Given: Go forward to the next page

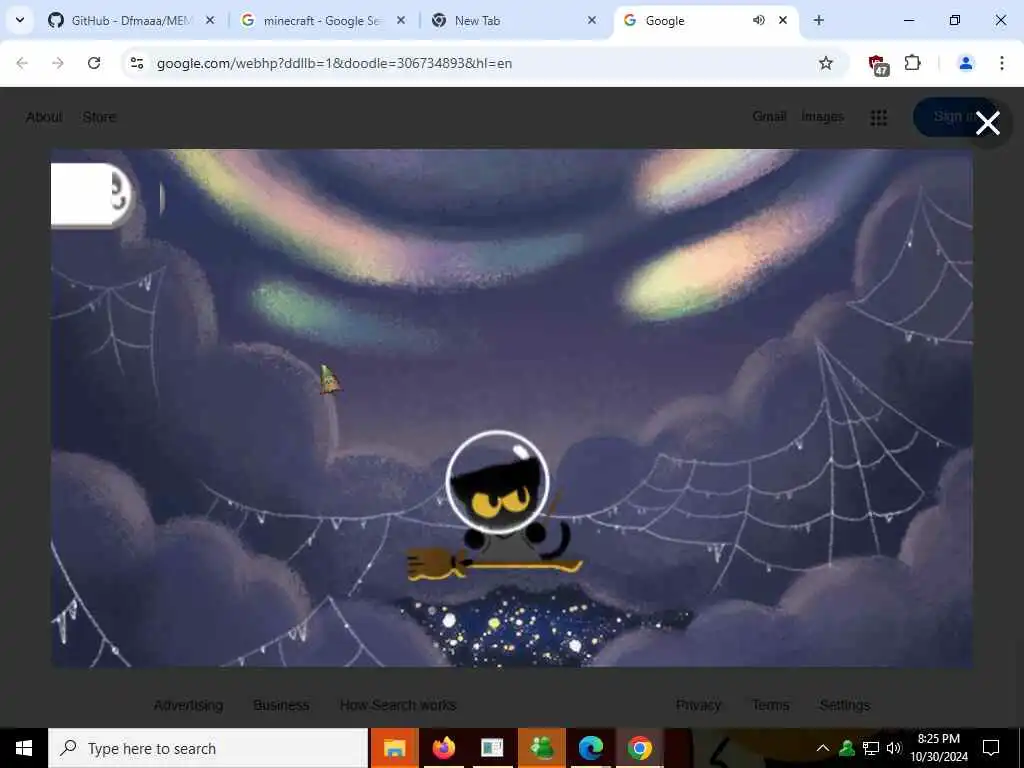Looking at the screenshot, I should point(58,63).
